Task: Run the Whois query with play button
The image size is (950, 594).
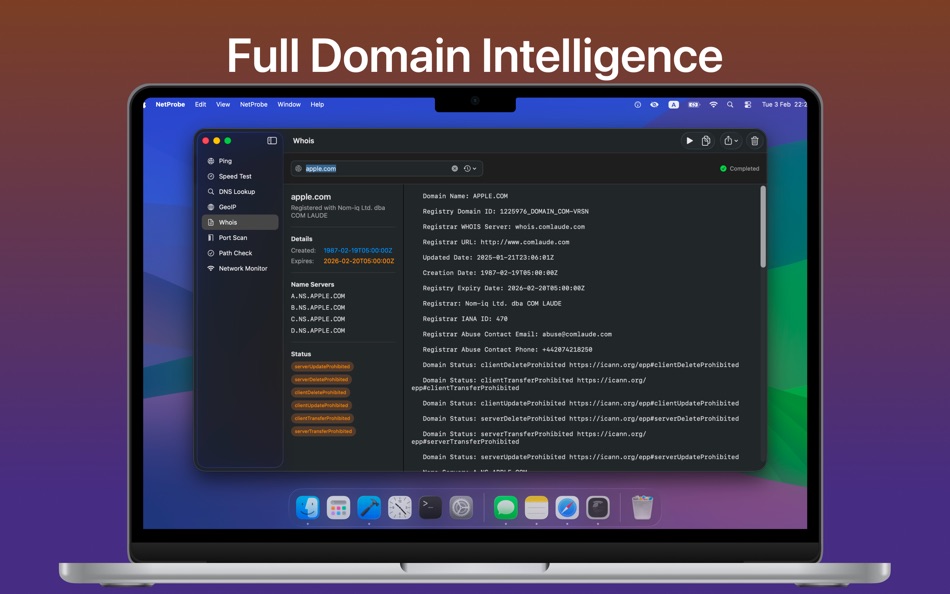Action: [x=690, y=141]
